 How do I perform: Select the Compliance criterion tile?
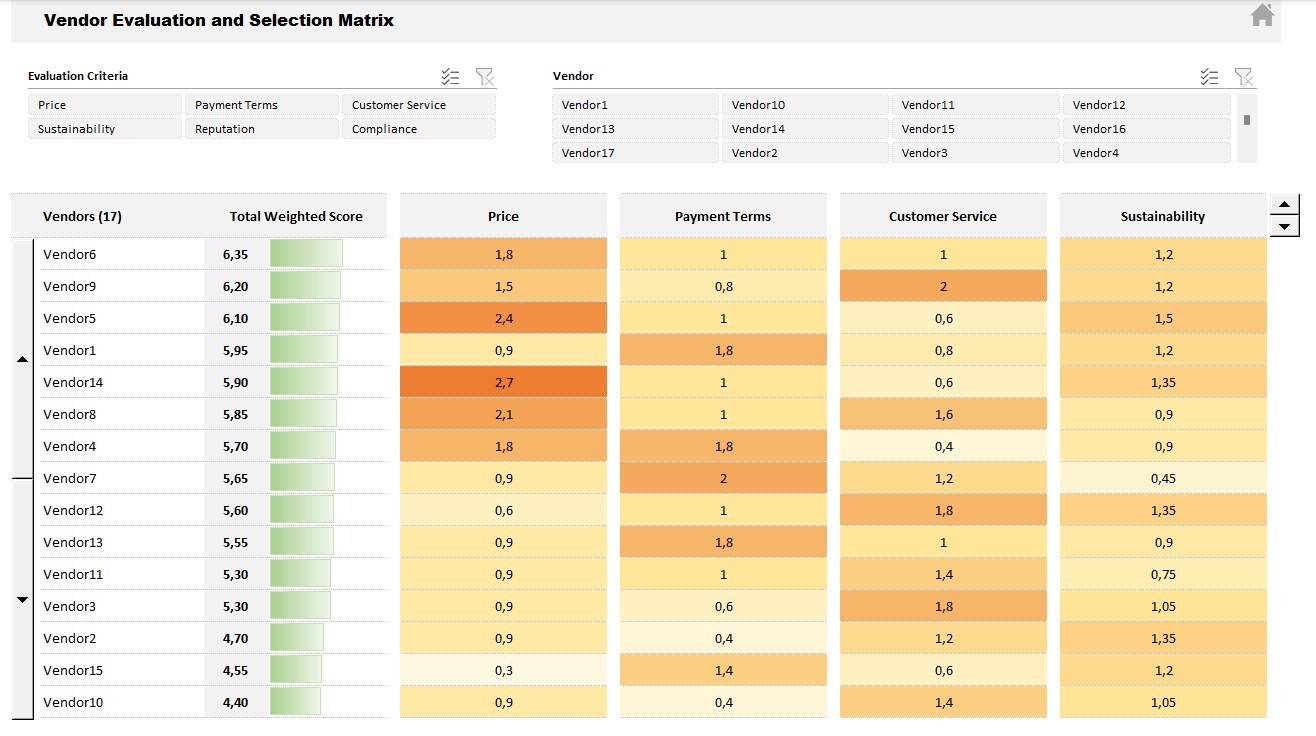(x=418, y=129)
